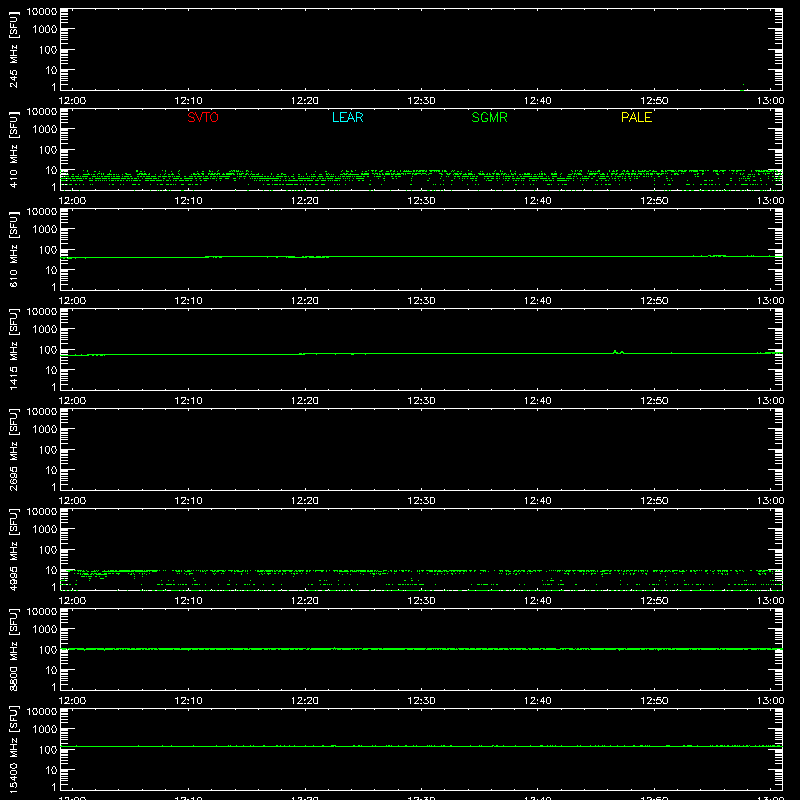Image resolution: width=800 pixels, height=800 pixels.
Task: Click the cyan LEAR station label
Action: (x=347, y=117)
